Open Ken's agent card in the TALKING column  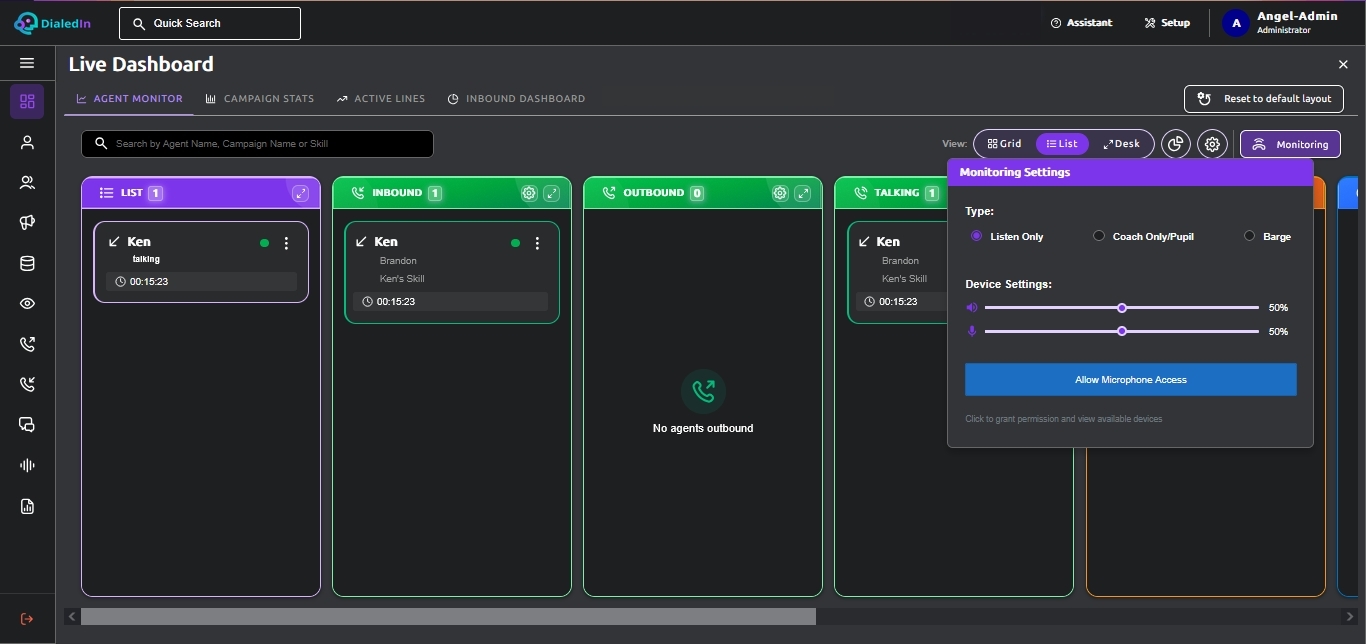click(x=897, y=272)
